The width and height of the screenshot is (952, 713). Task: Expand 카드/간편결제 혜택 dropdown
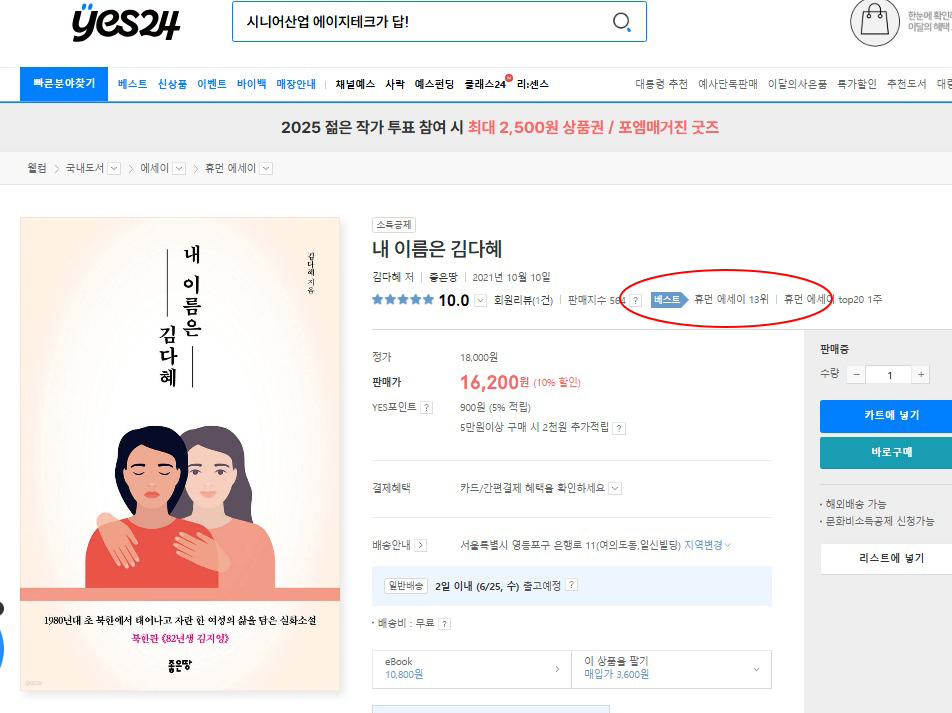pos(615,488)
